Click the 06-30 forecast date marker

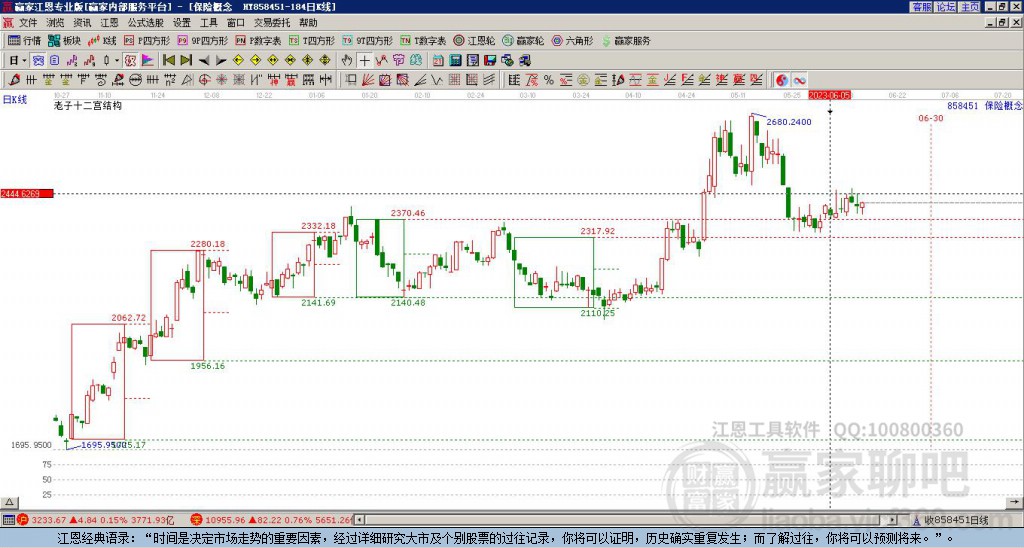pyautogui.click(x=931, y=118)
